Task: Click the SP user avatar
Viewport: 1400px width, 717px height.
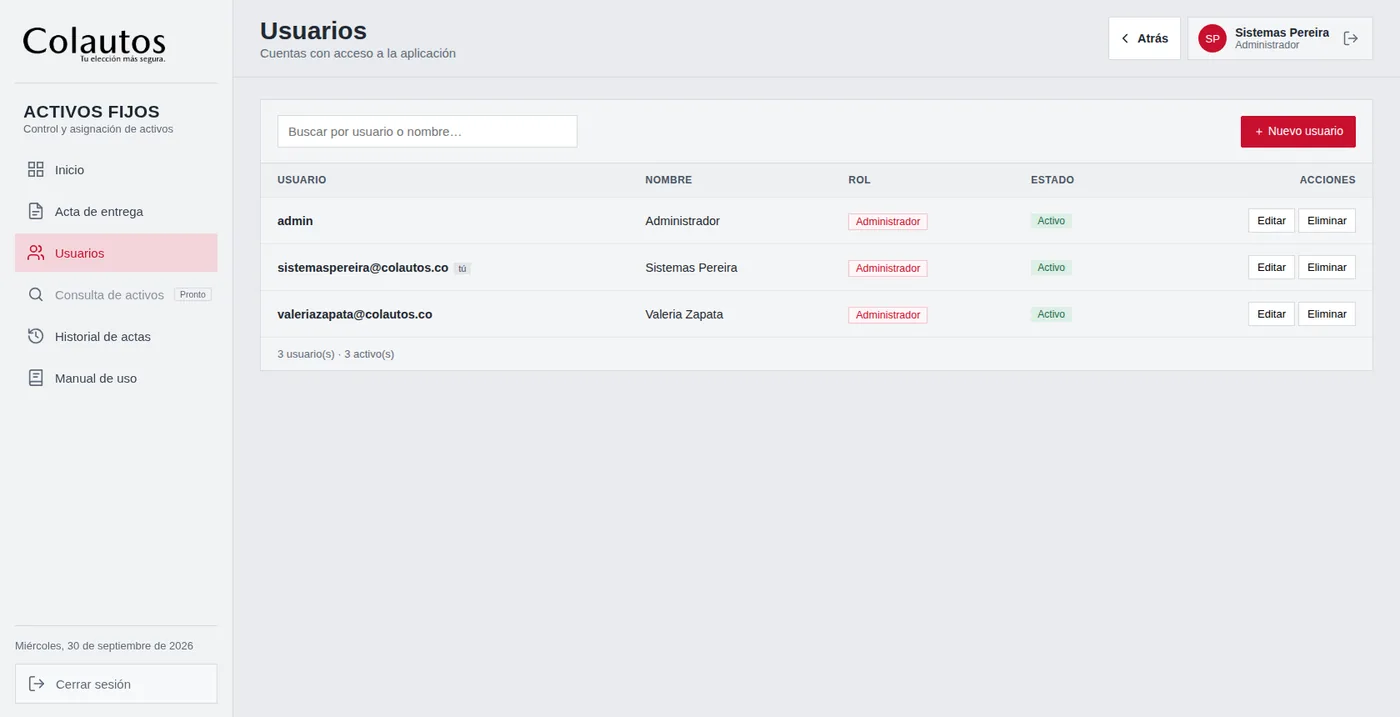Action: 1212,38
